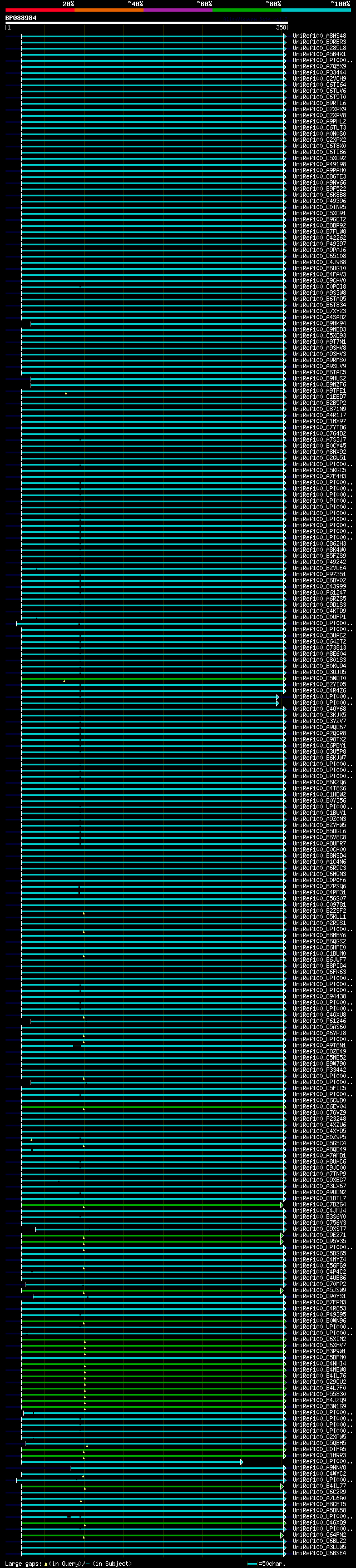Open hit UniRef100_A7Q5X9
This screenshot has height=1568, width=356.
click(x=319, y=66)
